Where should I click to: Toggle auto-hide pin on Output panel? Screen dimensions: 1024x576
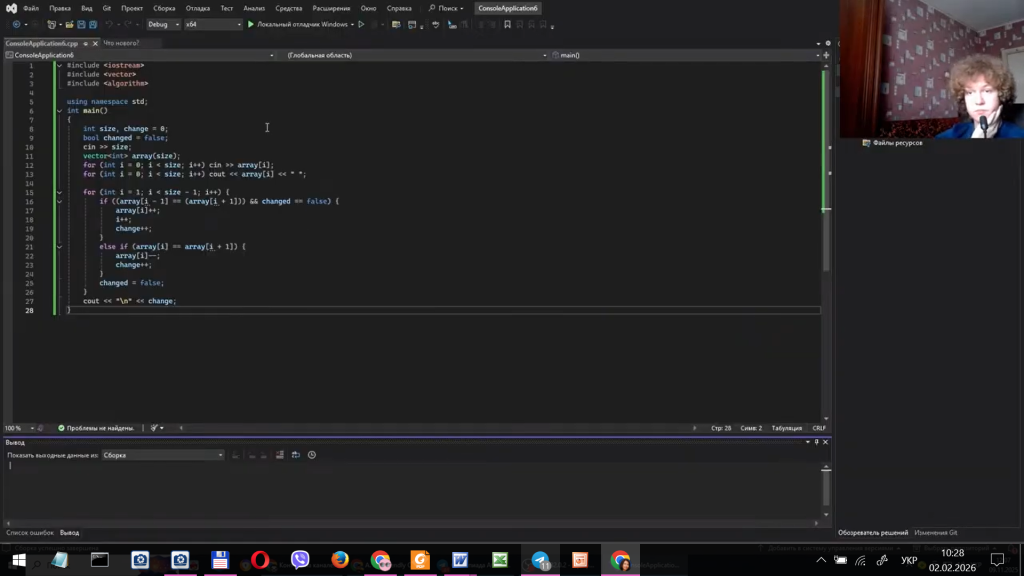pyautogui.click(x=816, y=442)
